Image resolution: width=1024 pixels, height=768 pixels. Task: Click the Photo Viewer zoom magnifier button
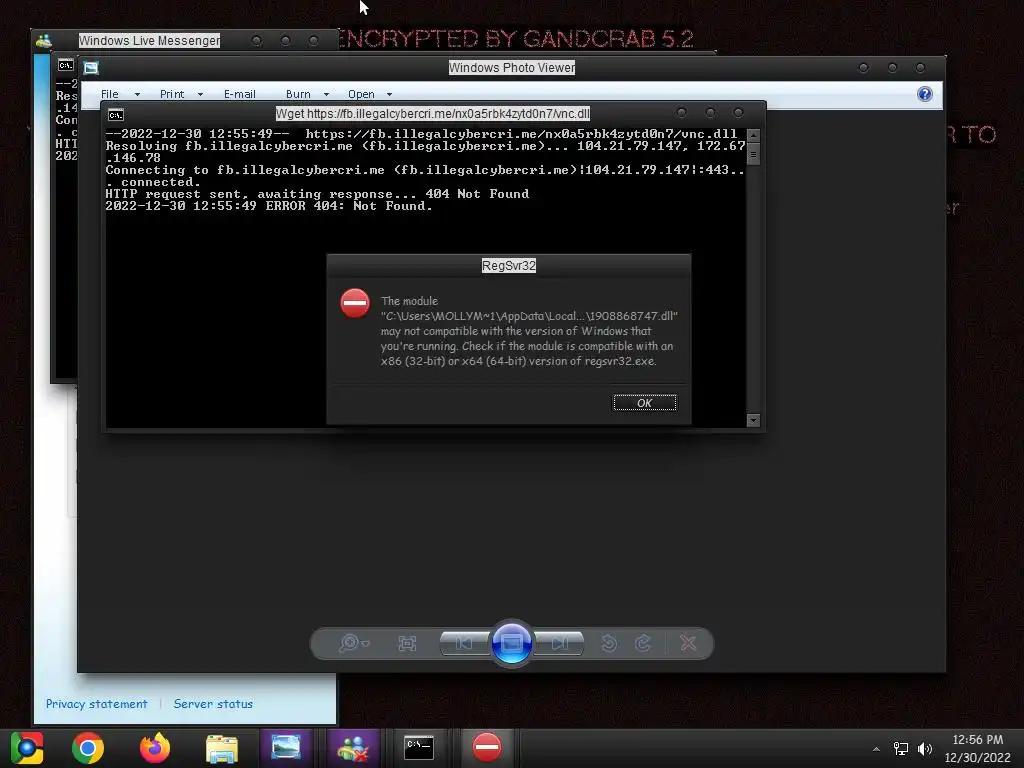tap(353, 643)
